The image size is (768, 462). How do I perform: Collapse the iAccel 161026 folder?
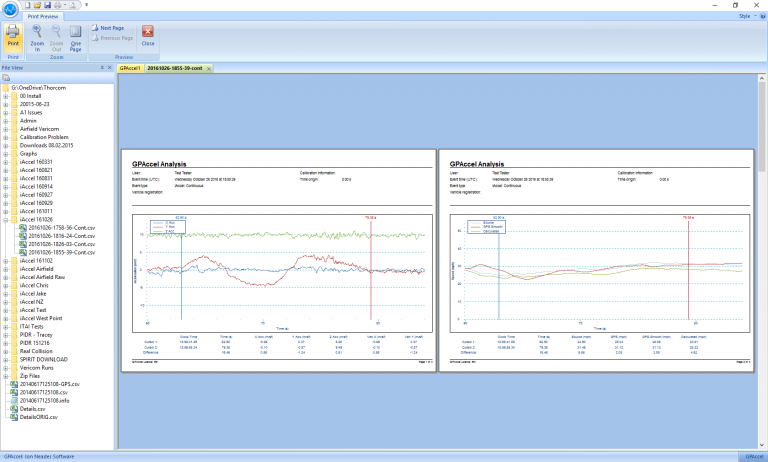pos(6,219)
